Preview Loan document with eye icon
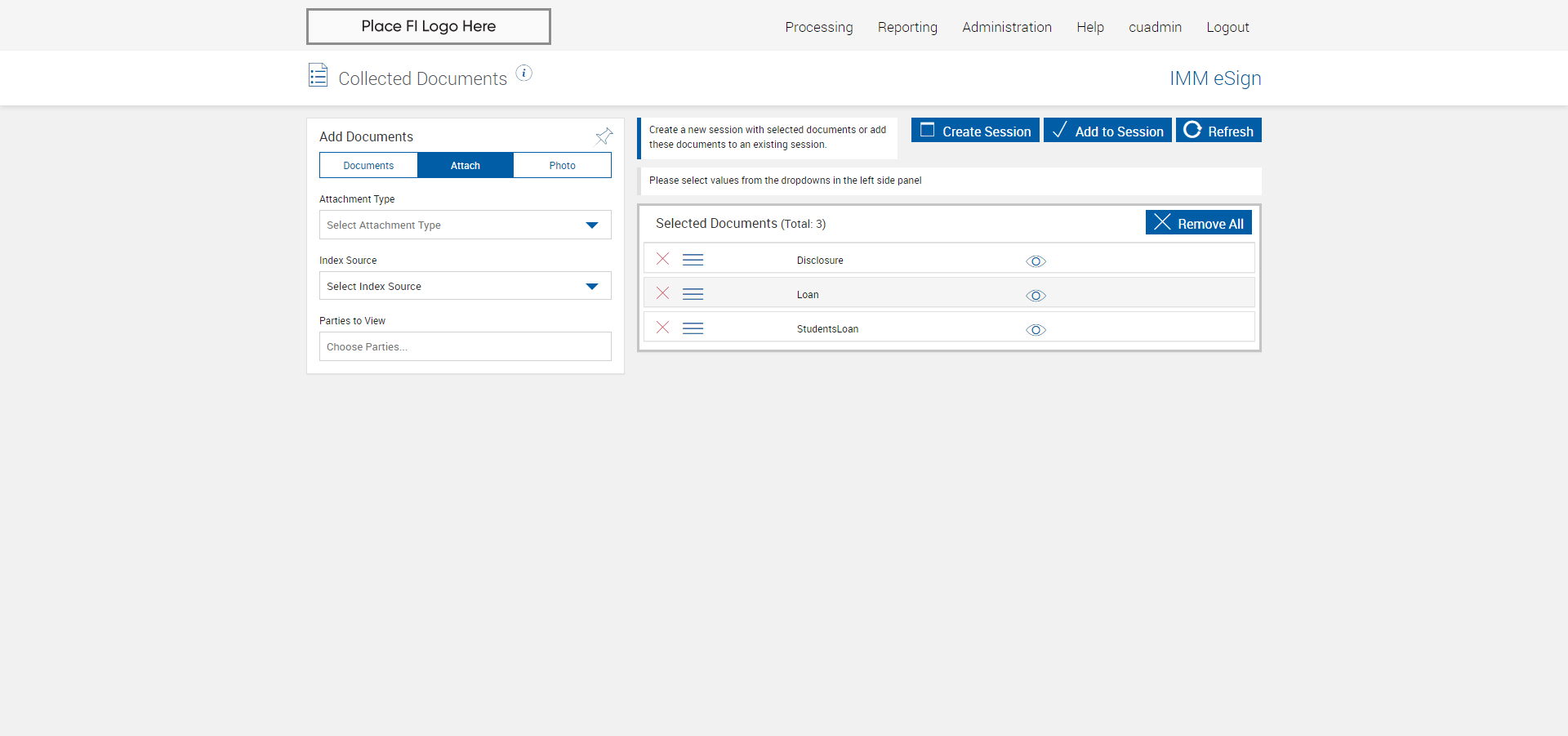The width and height of the screenshot is (1568, 736). coord(1036,296)
